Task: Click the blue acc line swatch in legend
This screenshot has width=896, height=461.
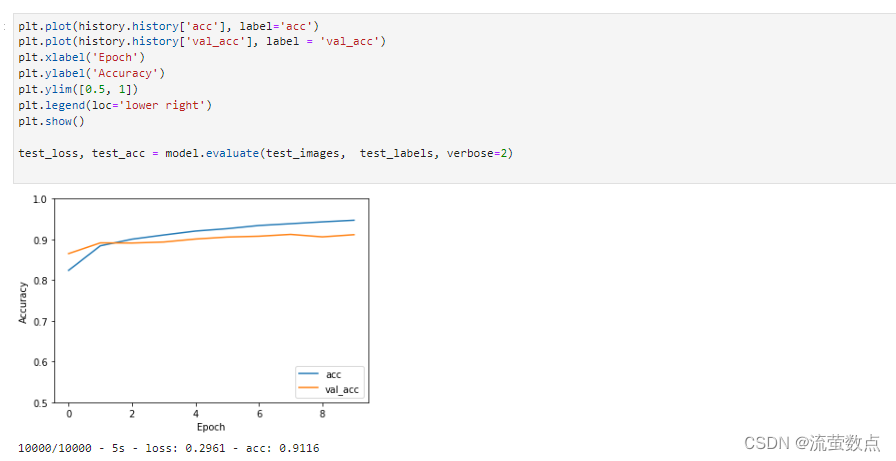Action: (310, 374)
